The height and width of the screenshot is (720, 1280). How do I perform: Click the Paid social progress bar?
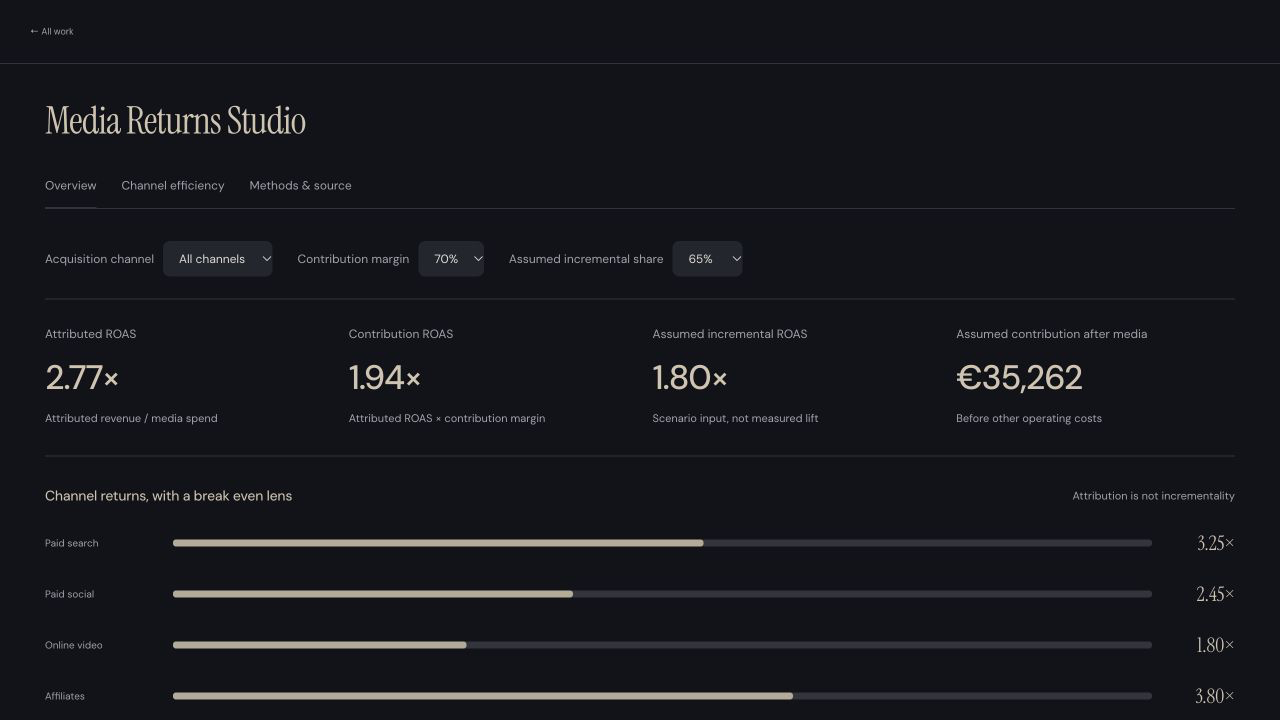662,594
